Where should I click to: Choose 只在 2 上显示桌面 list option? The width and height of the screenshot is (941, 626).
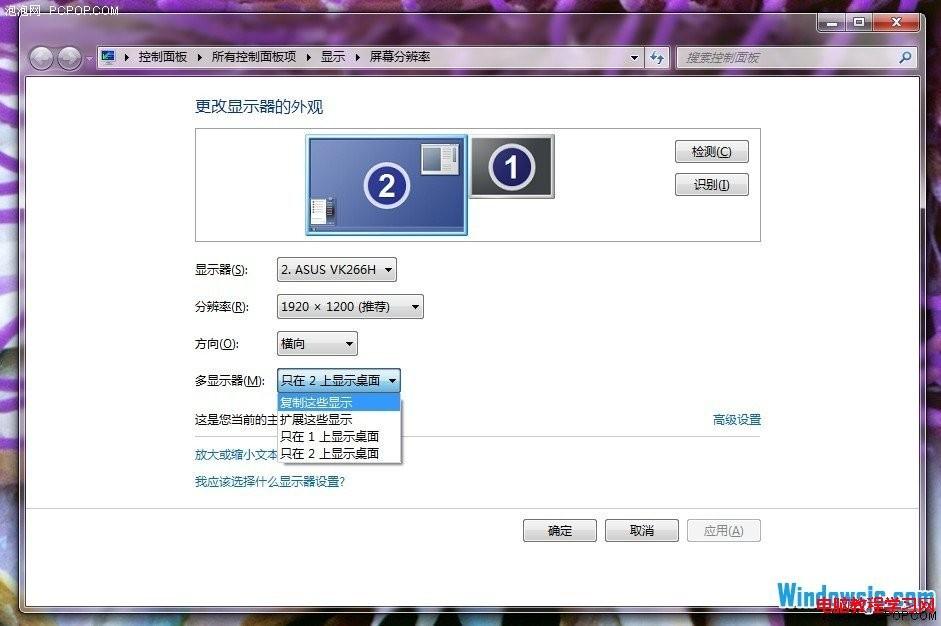[x=339, y=453]
